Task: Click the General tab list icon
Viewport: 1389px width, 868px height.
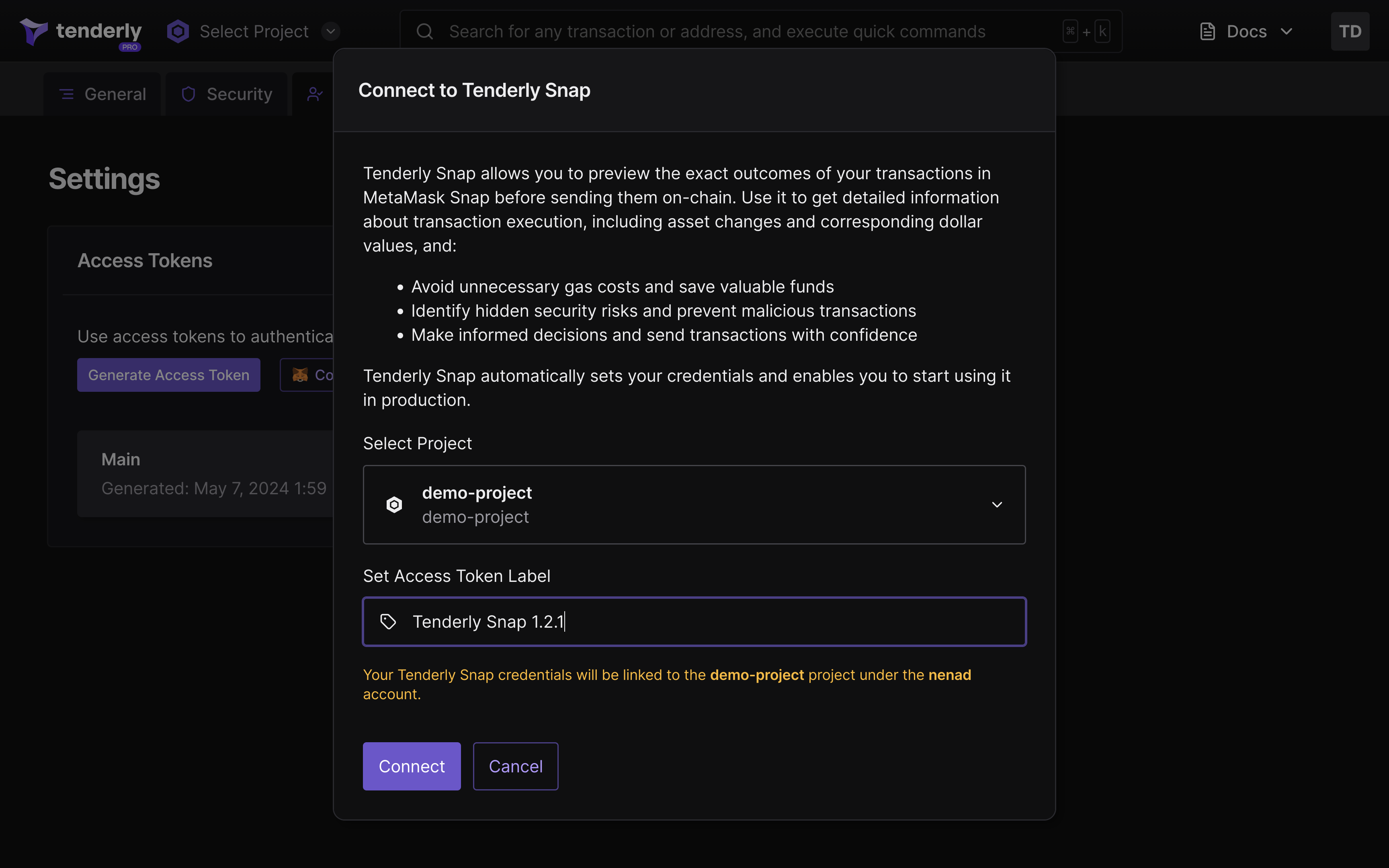Action: pyautogui.click(x=67, y=94)
